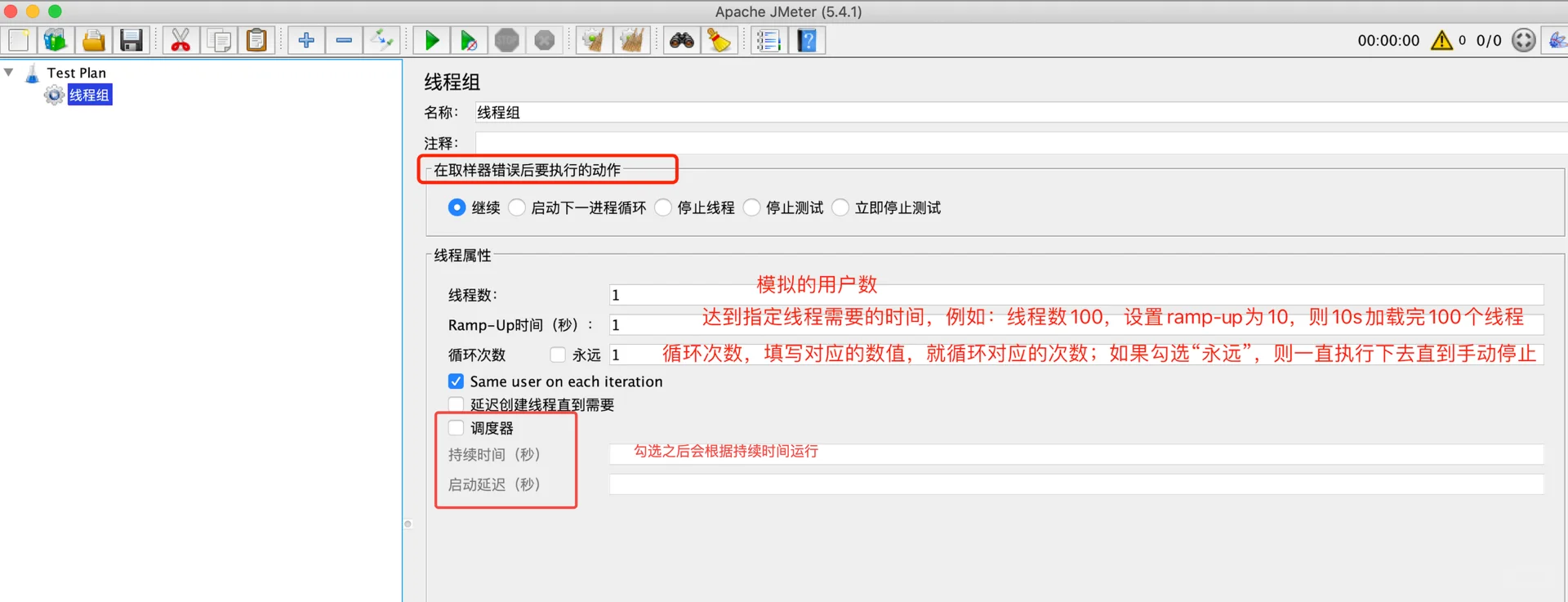This screenshot has height=602, width=1568.
Task: Open the Templates icon in toolbar
Action: pyautogui.click(x=56, y=40)
